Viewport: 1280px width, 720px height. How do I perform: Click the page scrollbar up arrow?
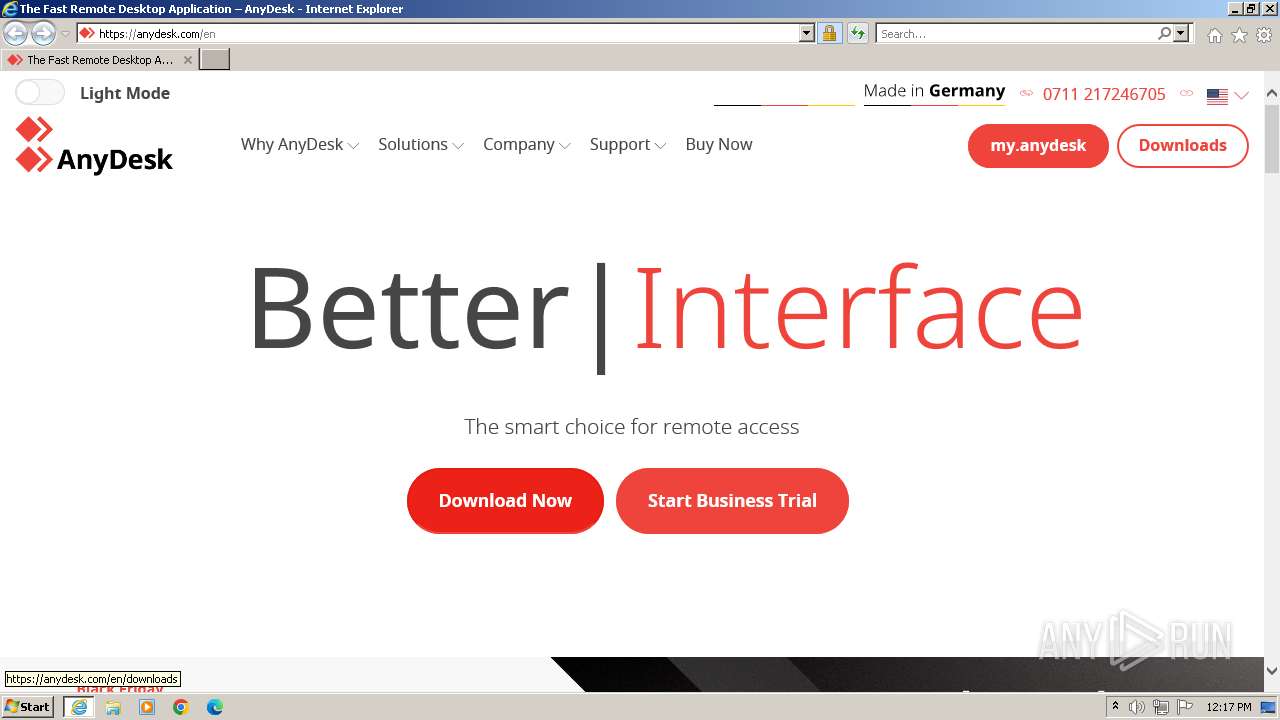click(1272, 94)
